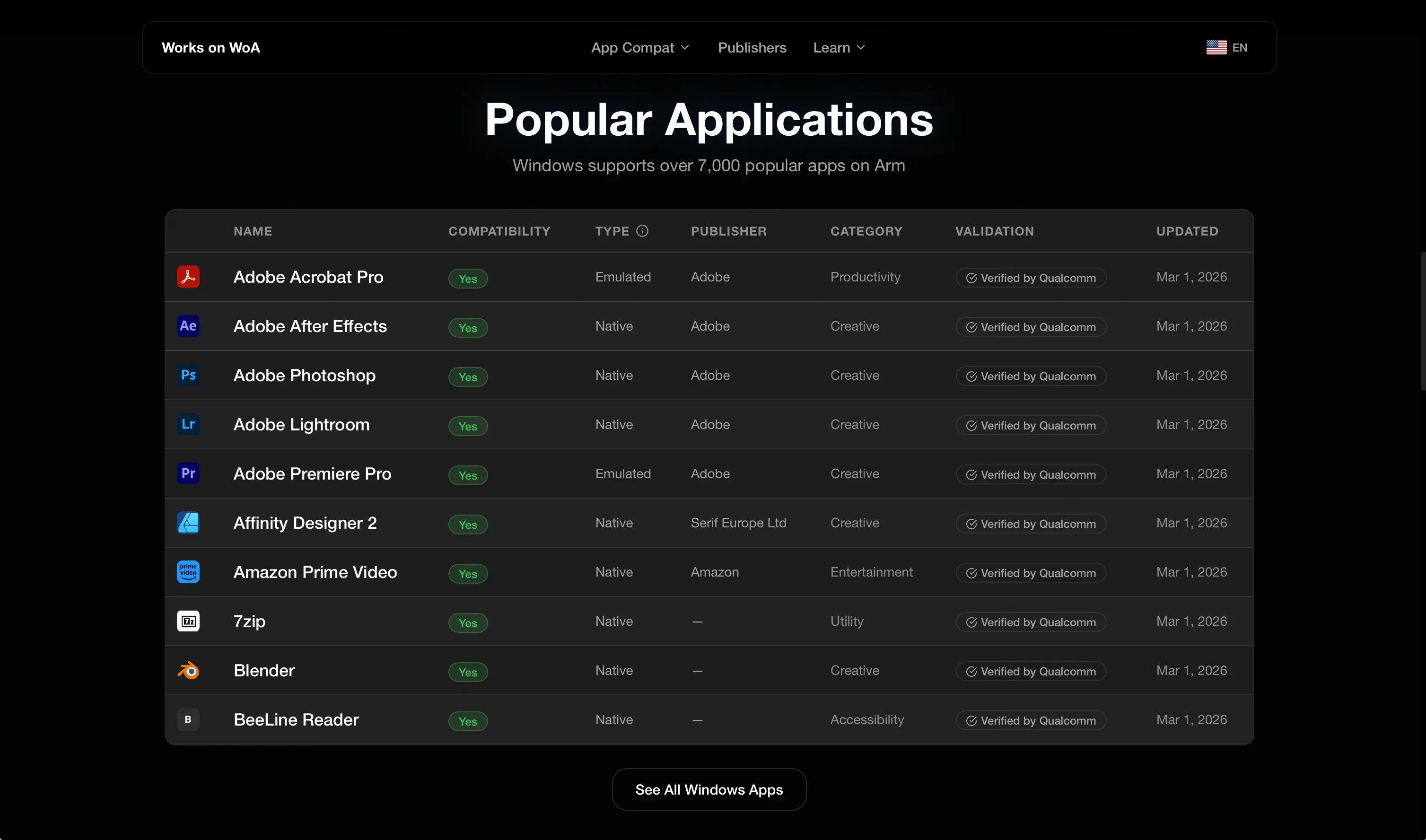Click the UPDATED column header
1426x840 pixels.
[x=1187, y=231]
